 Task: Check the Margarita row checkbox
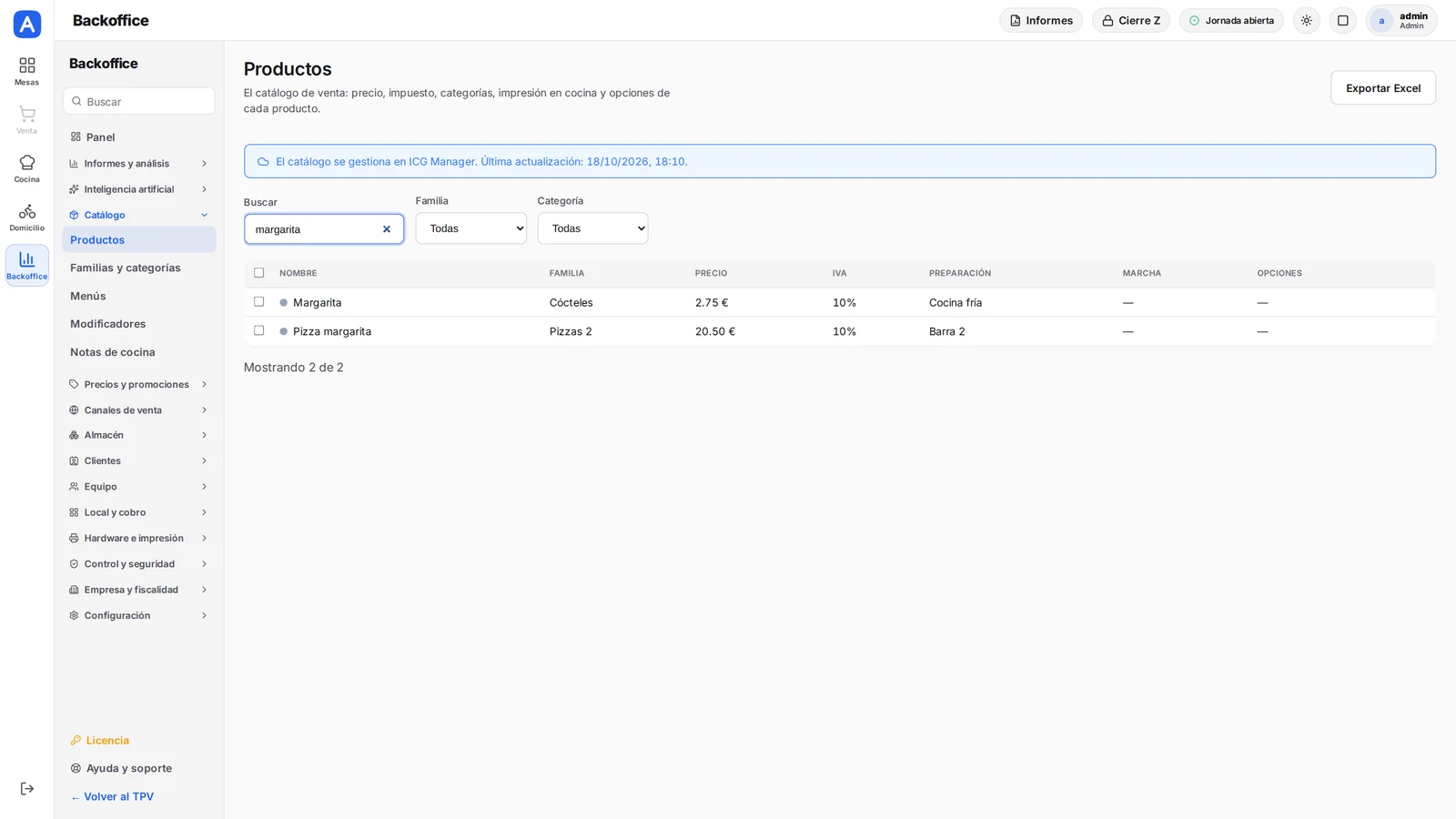pyautogui.click(x=259, y=302)
